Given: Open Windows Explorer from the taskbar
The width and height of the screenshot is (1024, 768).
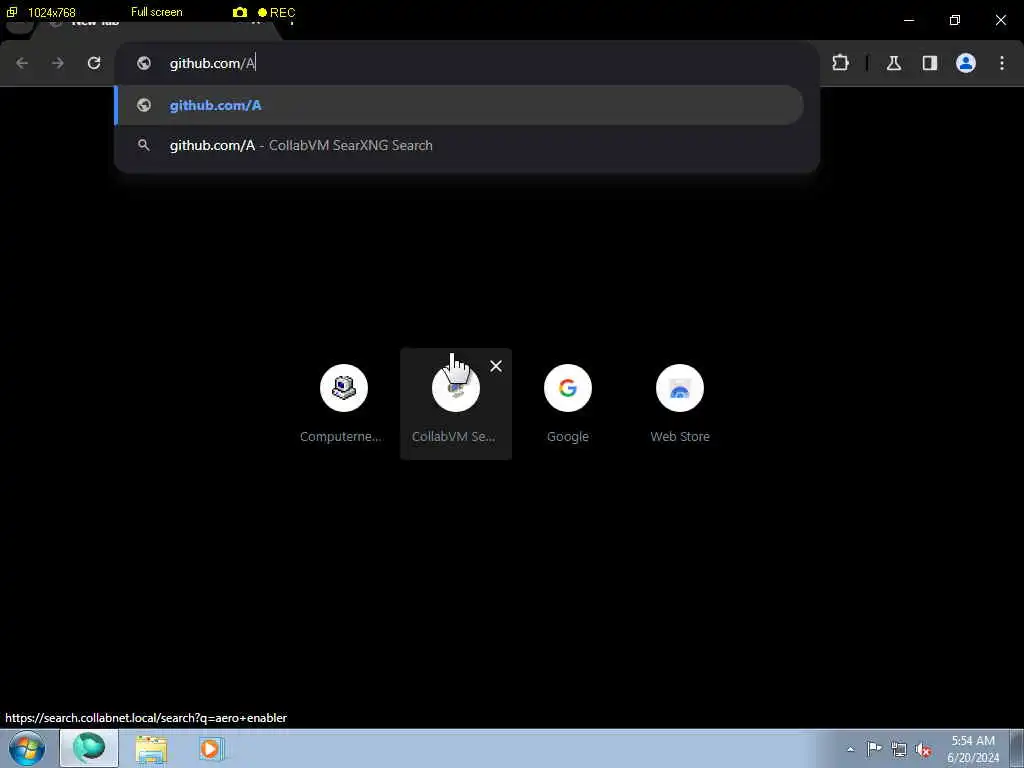Looking at the screenshot, I should 152,749.
